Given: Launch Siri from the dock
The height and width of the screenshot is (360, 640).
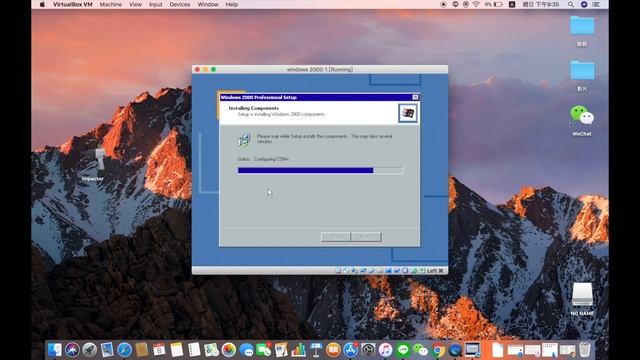Looking at the screenshot, I should tap(72, 350).
